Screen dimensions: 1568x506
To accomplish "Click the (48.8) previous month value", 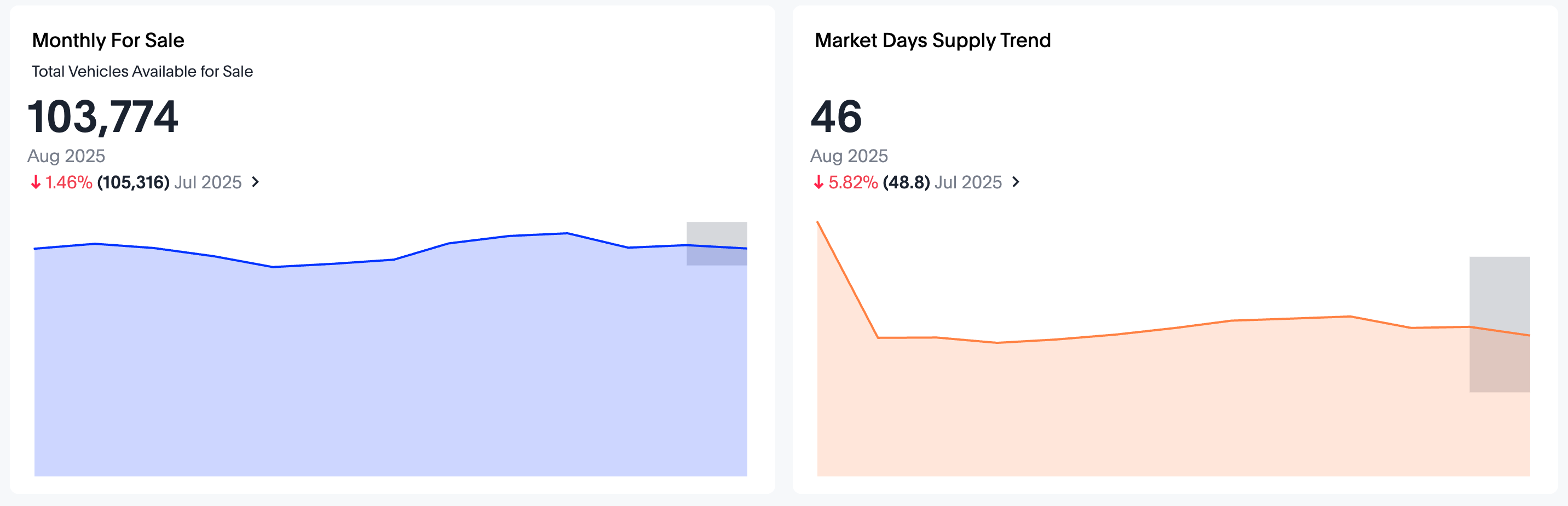I will [906, 182].
